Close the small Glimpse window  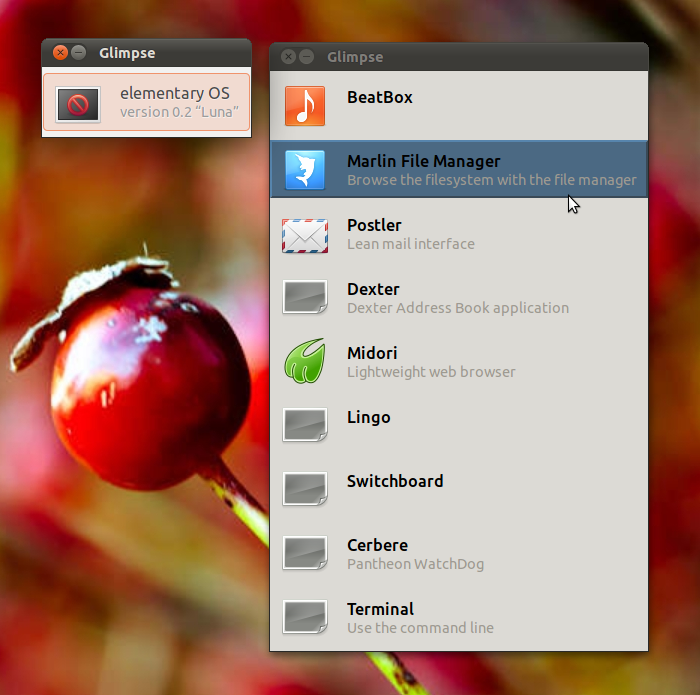[x=60, y=53]
